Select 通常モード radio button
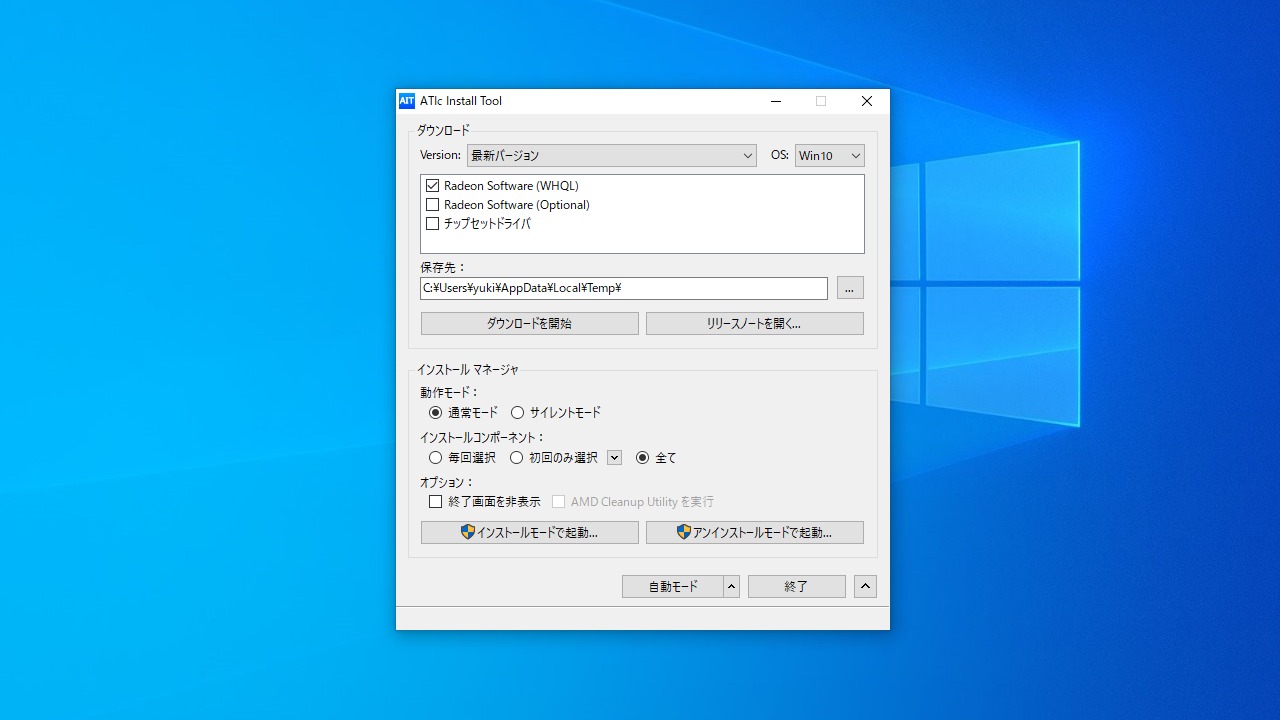Image resolution: width=1280 pixels, height=720 pixels. 435,412
